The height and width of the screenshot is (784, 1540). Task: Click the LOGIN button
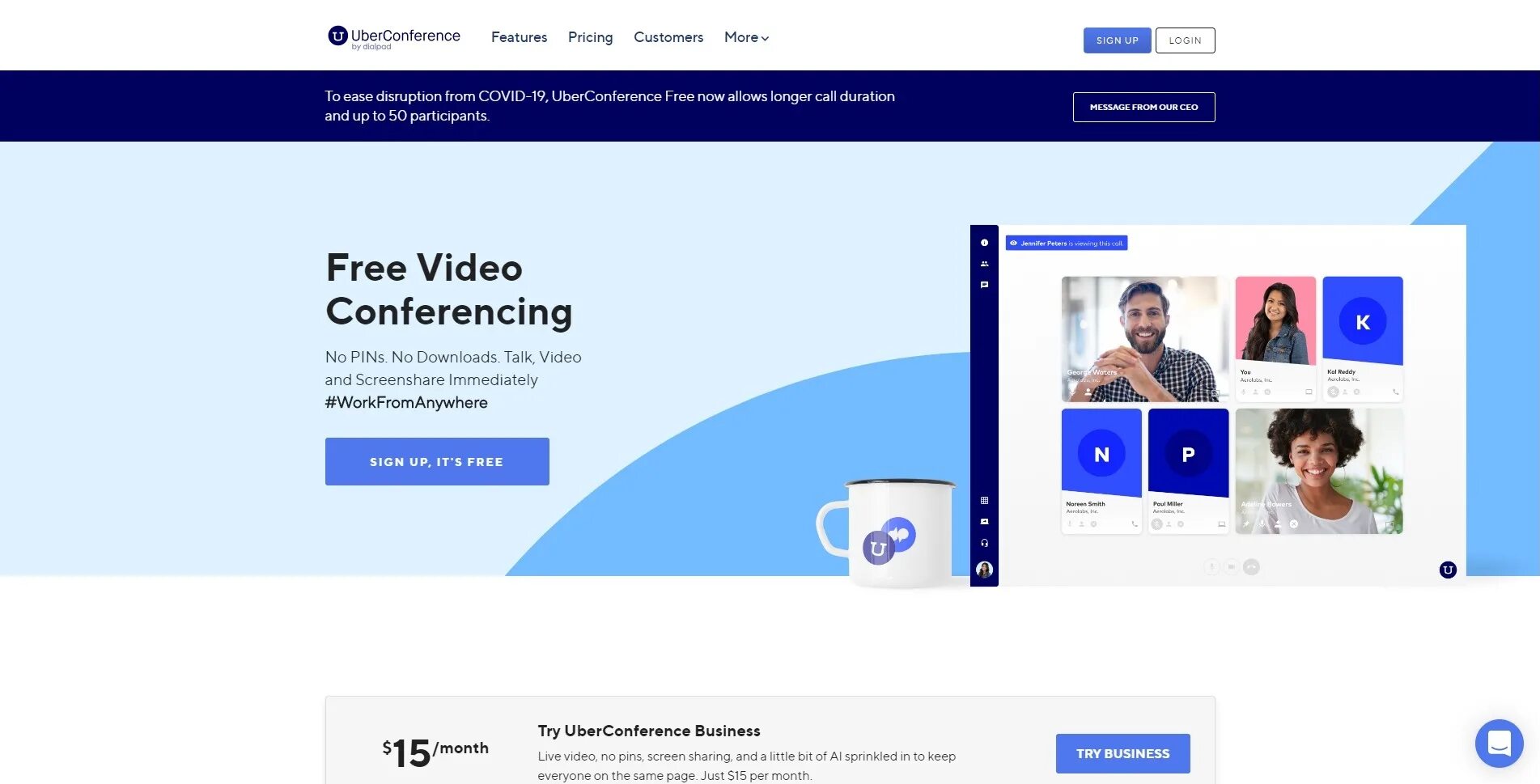(x=1185, y=40)
